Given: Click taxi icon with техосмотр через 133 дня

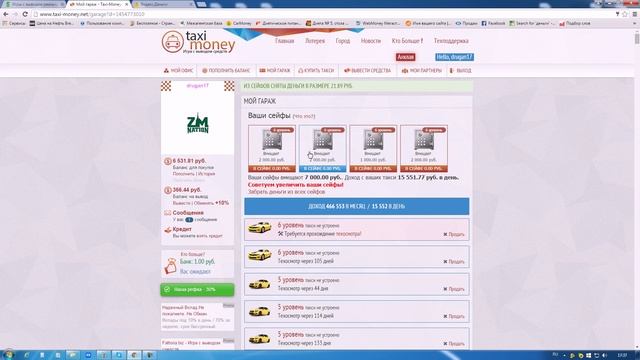Looking at the screenshot, I should (260, 338).
